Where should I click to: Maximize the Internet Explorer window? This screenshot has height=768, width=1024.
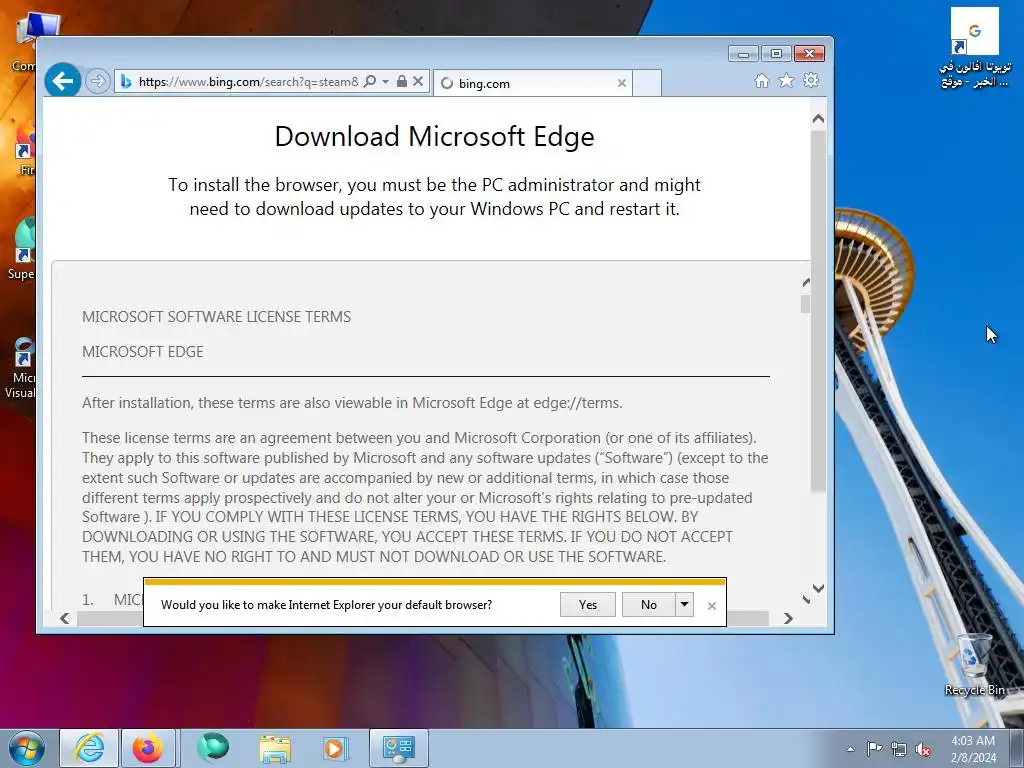click(776, 54)
